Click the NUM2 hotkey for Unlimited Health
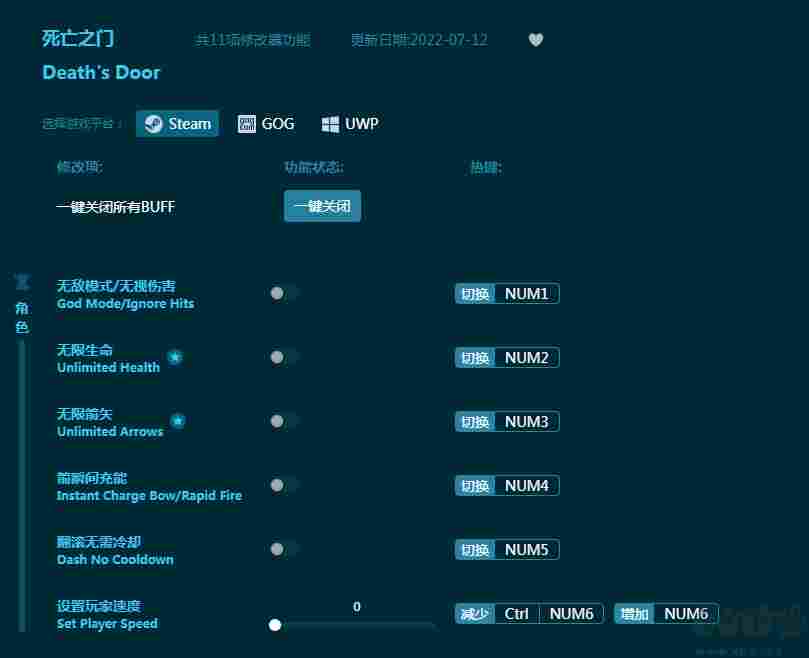The width and height of the screenshot is (809, 658). point(507,358)
